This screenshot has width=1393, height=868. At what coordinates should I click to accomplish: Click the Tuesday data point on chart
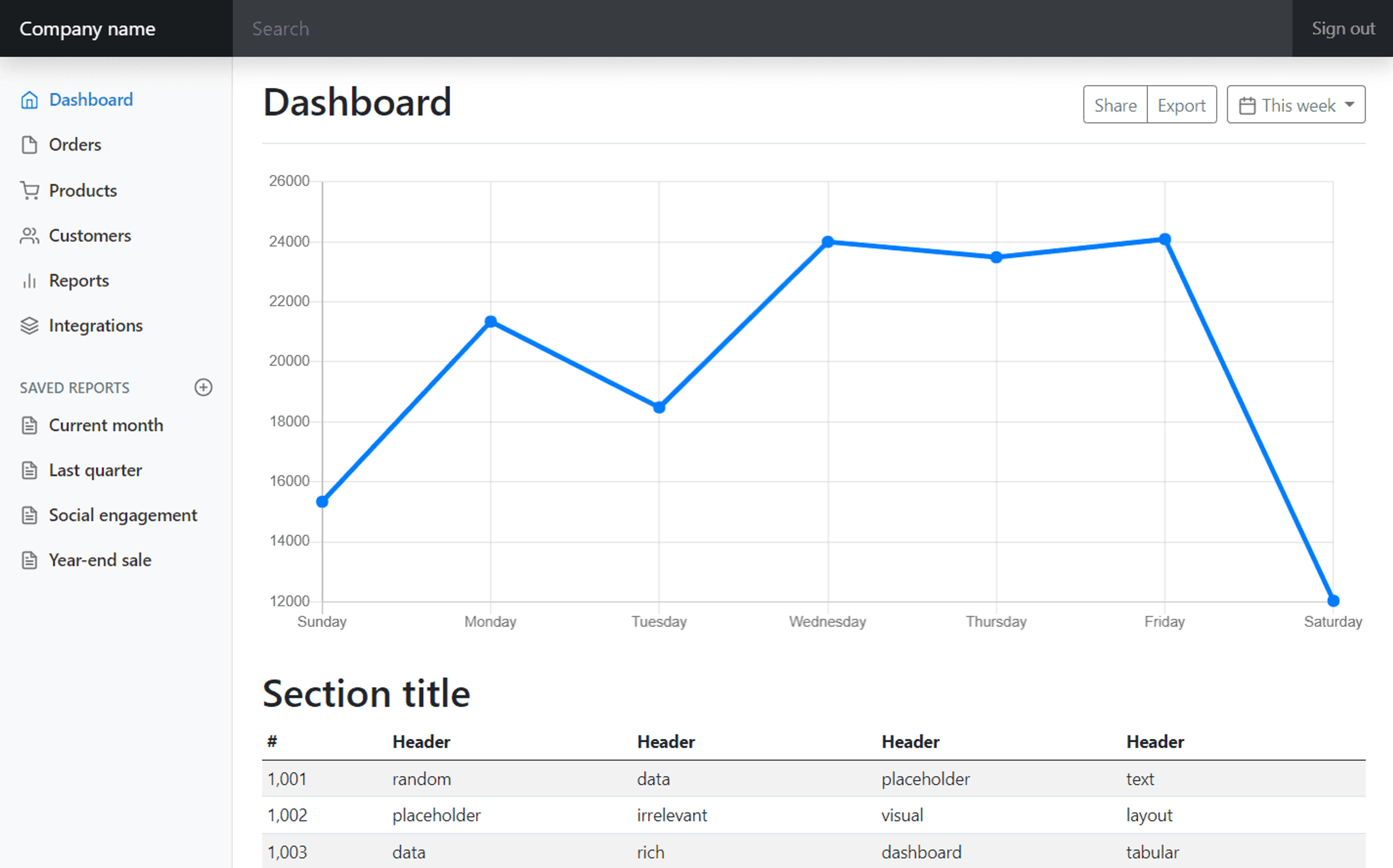click(x=659, y=408)
